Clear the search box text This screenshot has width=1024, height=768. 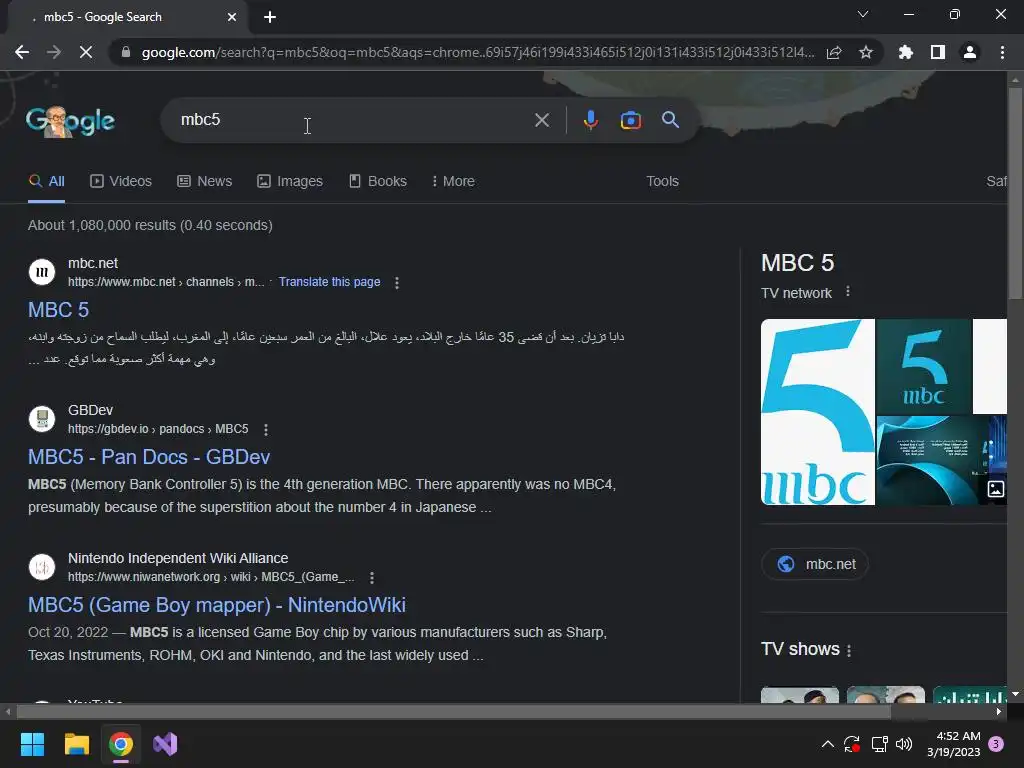pyautogui.click(x=541, y=120)
